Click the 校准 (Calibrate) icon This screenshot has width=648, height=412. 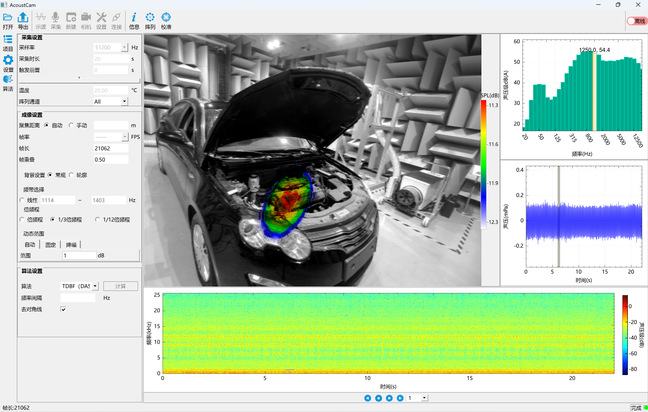166,18
